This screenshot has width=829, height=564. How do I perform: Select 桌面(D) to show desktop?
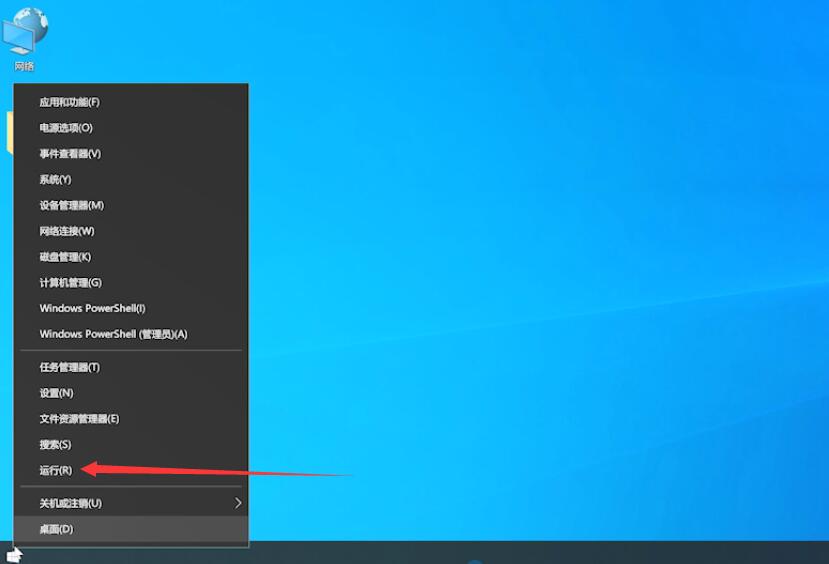[x=131, y=529]
